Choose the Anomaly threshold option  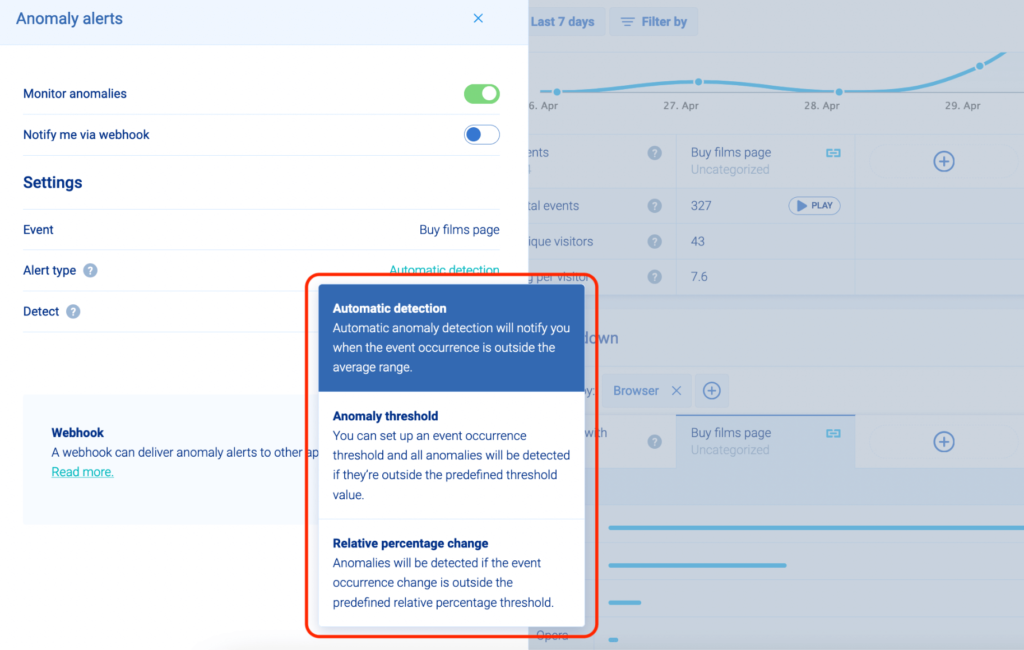pyautogui.click(x=451, y=455)
